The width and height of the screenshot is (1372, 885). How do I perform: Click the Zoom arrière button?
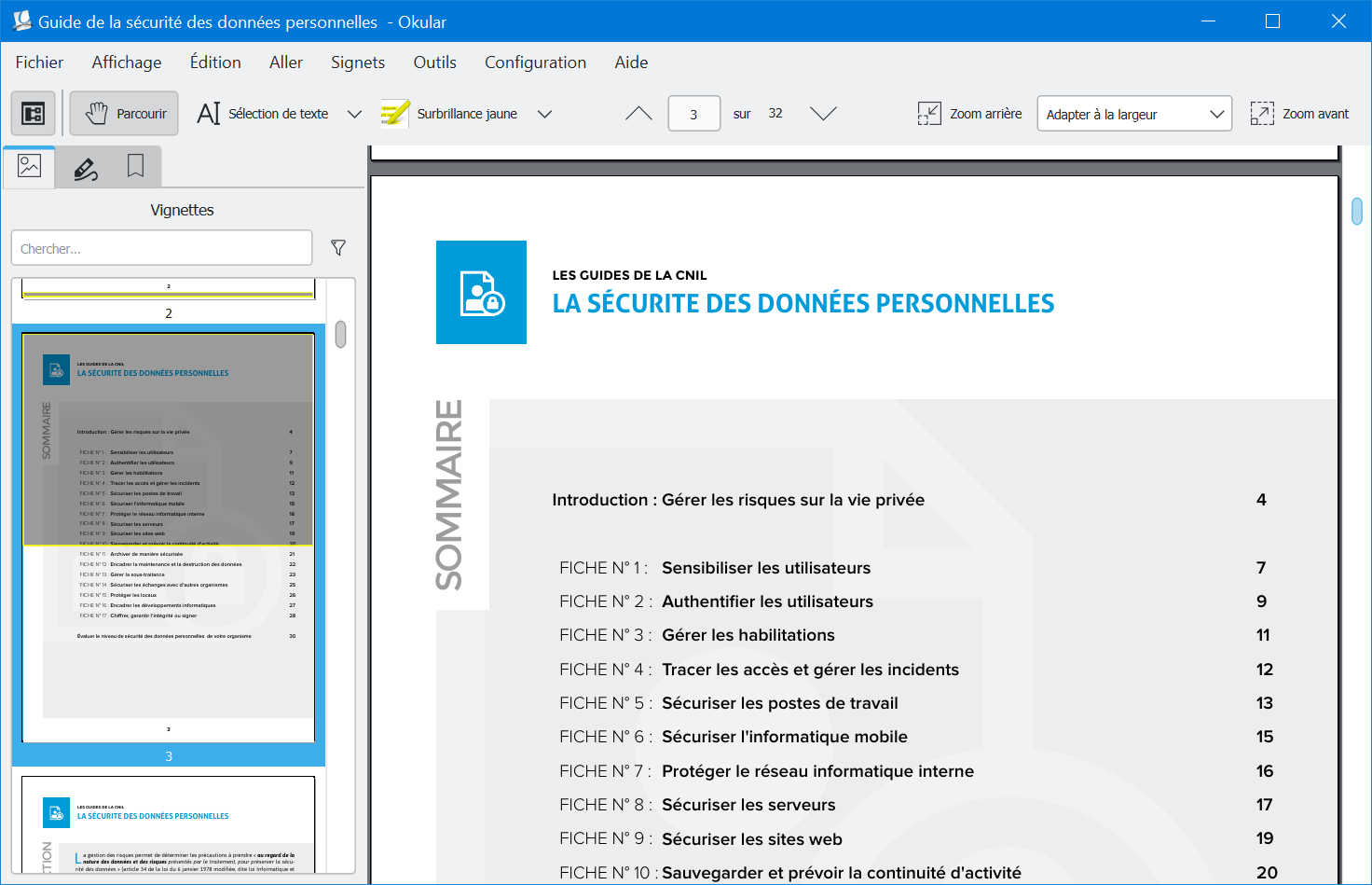969,114
